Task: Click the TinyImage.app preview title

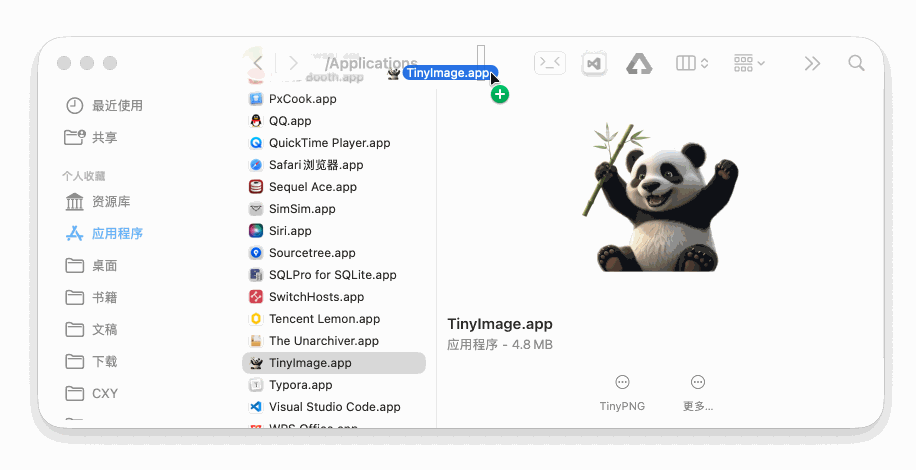Action: (499, 324)
